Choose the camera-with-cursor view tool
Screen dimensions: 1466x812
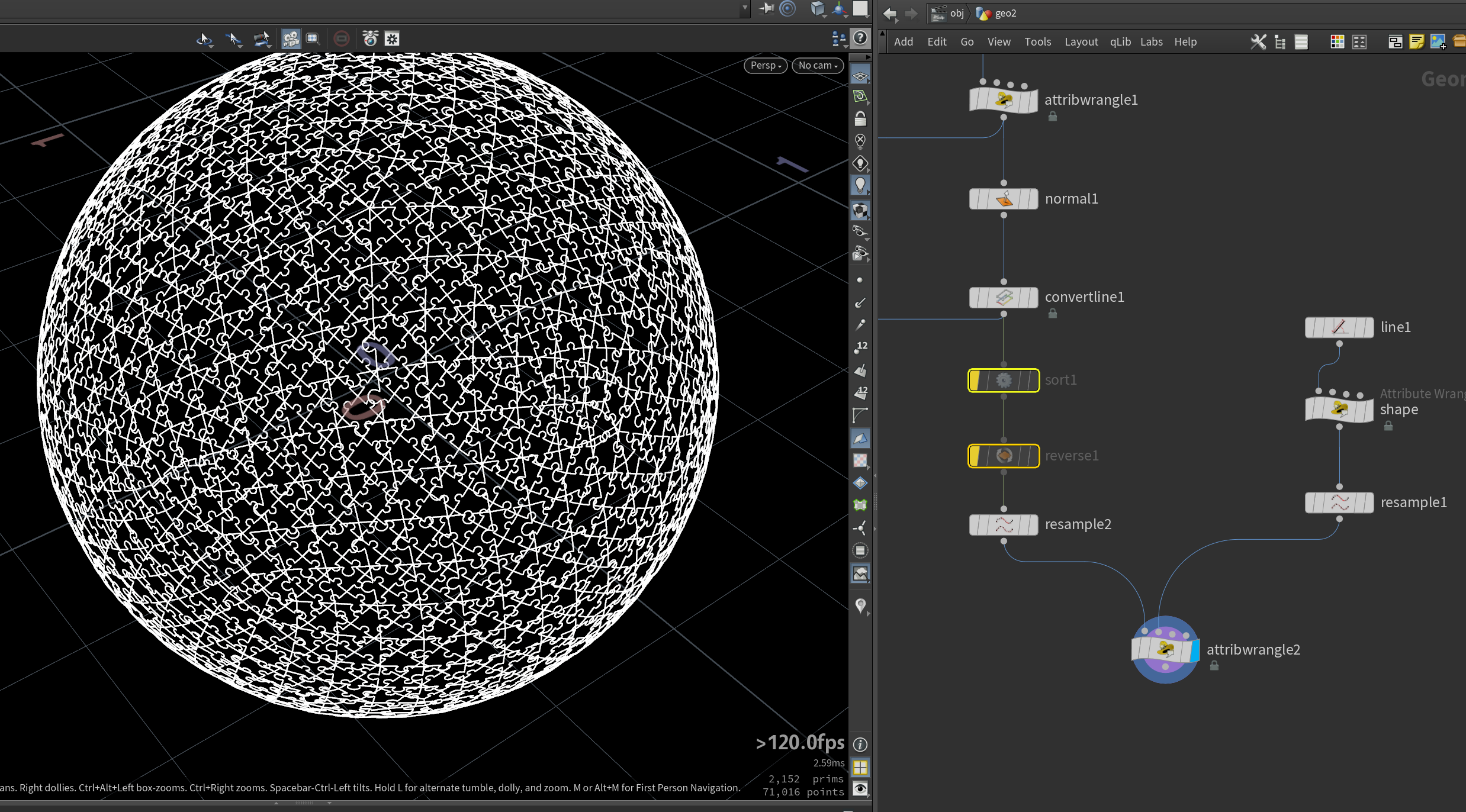pos(262,39)
